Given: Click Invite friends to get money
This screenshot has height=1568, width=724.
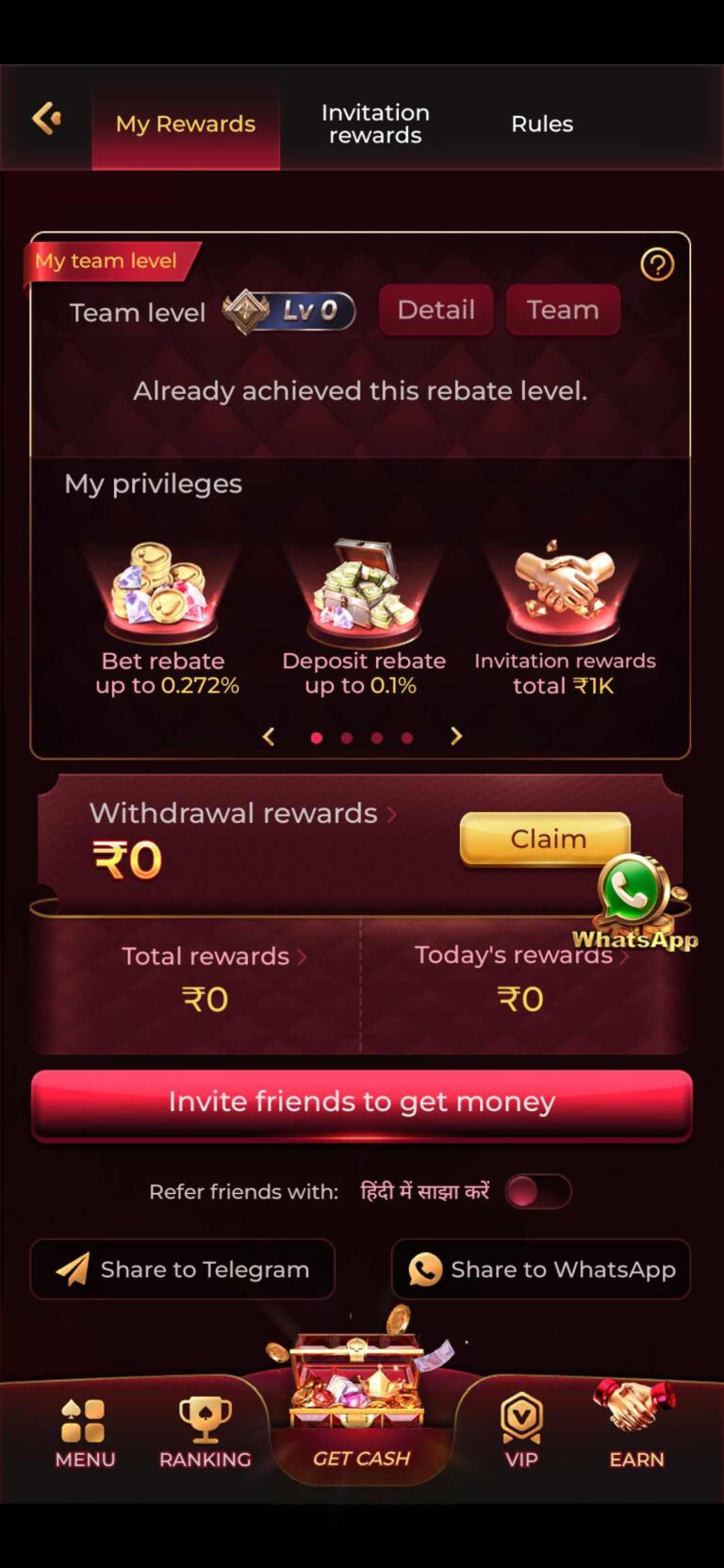Looking at the screenshot, I should 362,1104.
